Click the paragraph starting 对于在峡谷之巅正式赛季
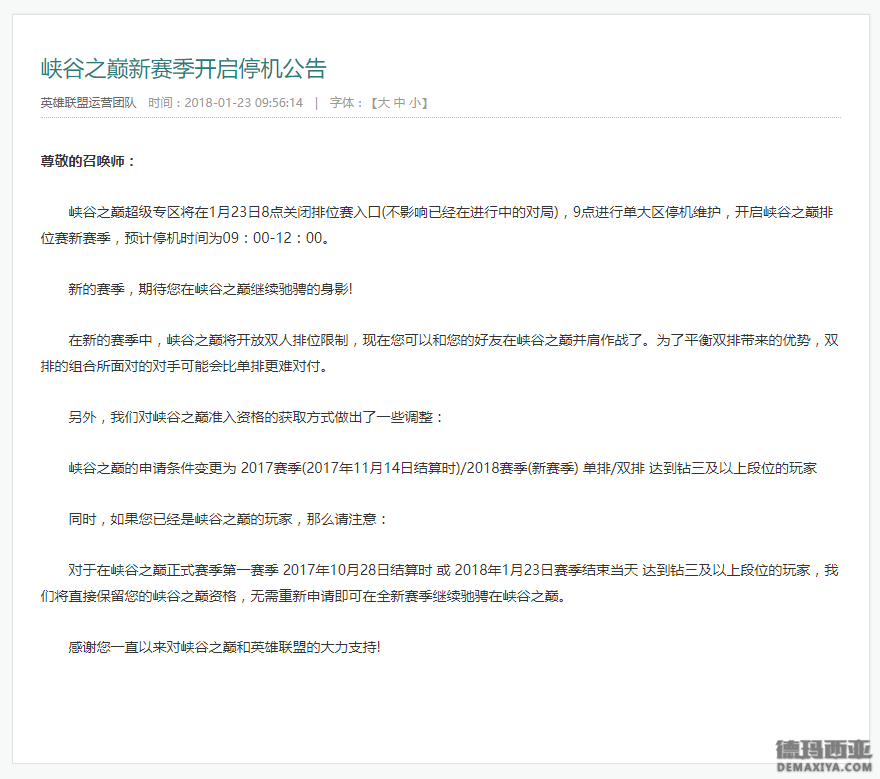 pyautogui.click(x=439, y=583)
